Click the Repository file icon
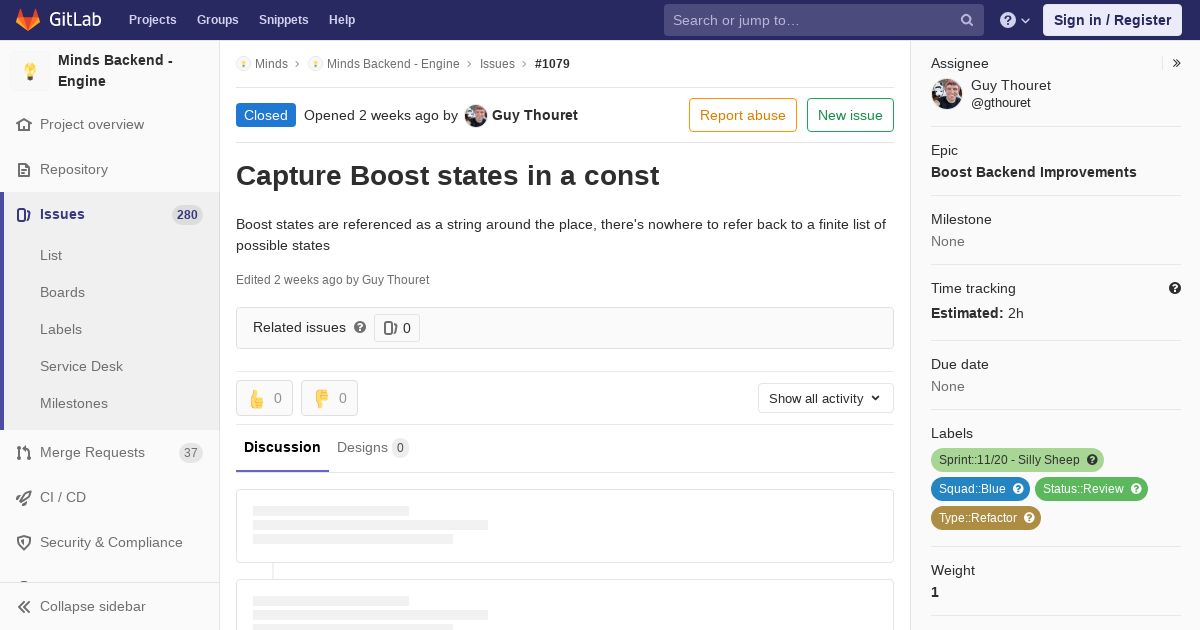This screenshot has height=630, width=1200. click(x=24, y=170)
